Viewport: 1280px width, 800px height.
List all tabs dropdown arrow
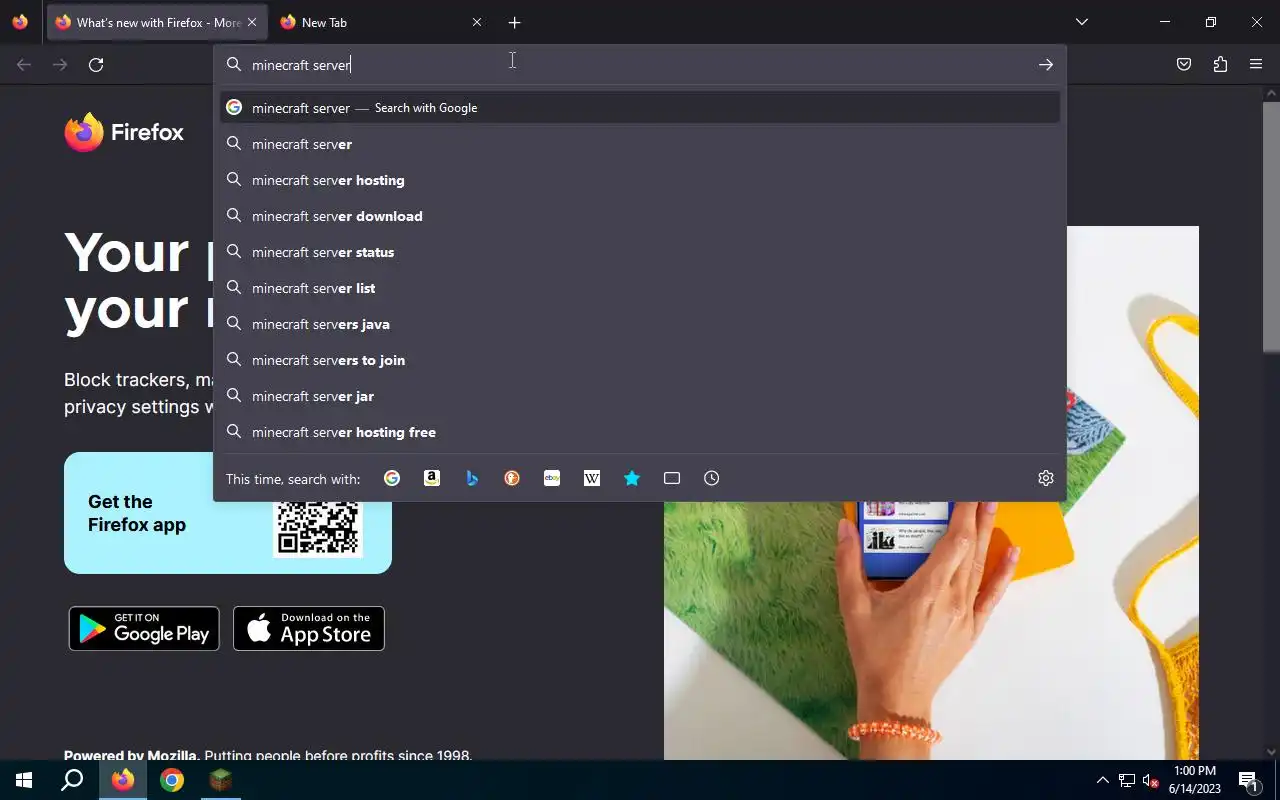coord(1081,22)
